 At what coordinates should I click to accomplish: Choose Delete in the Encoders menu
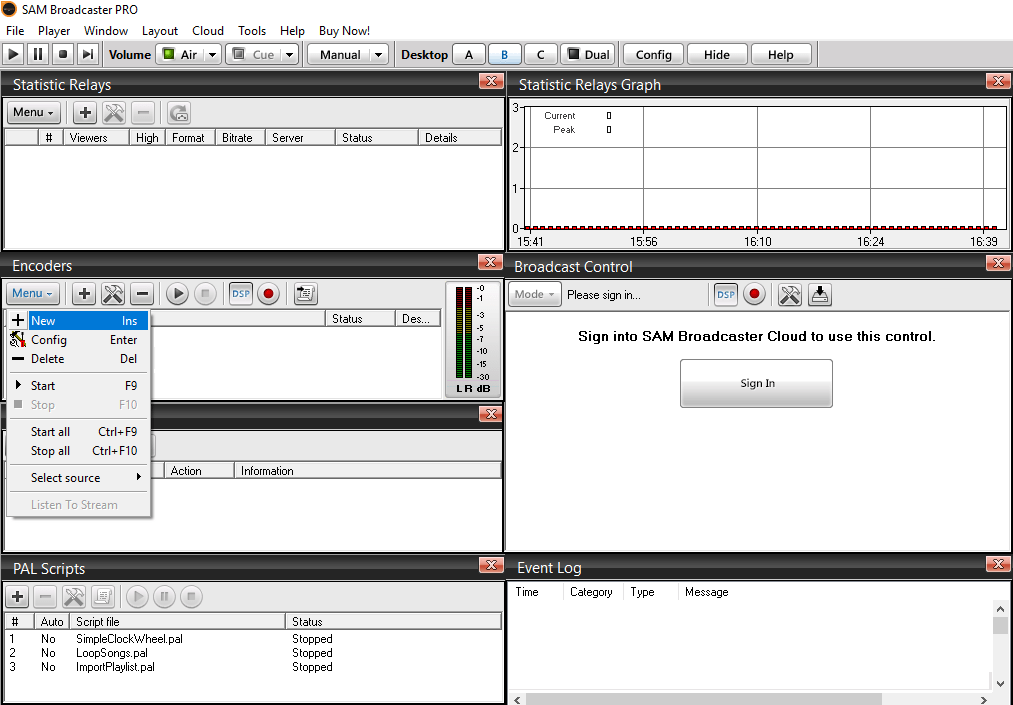click(78, 359)
